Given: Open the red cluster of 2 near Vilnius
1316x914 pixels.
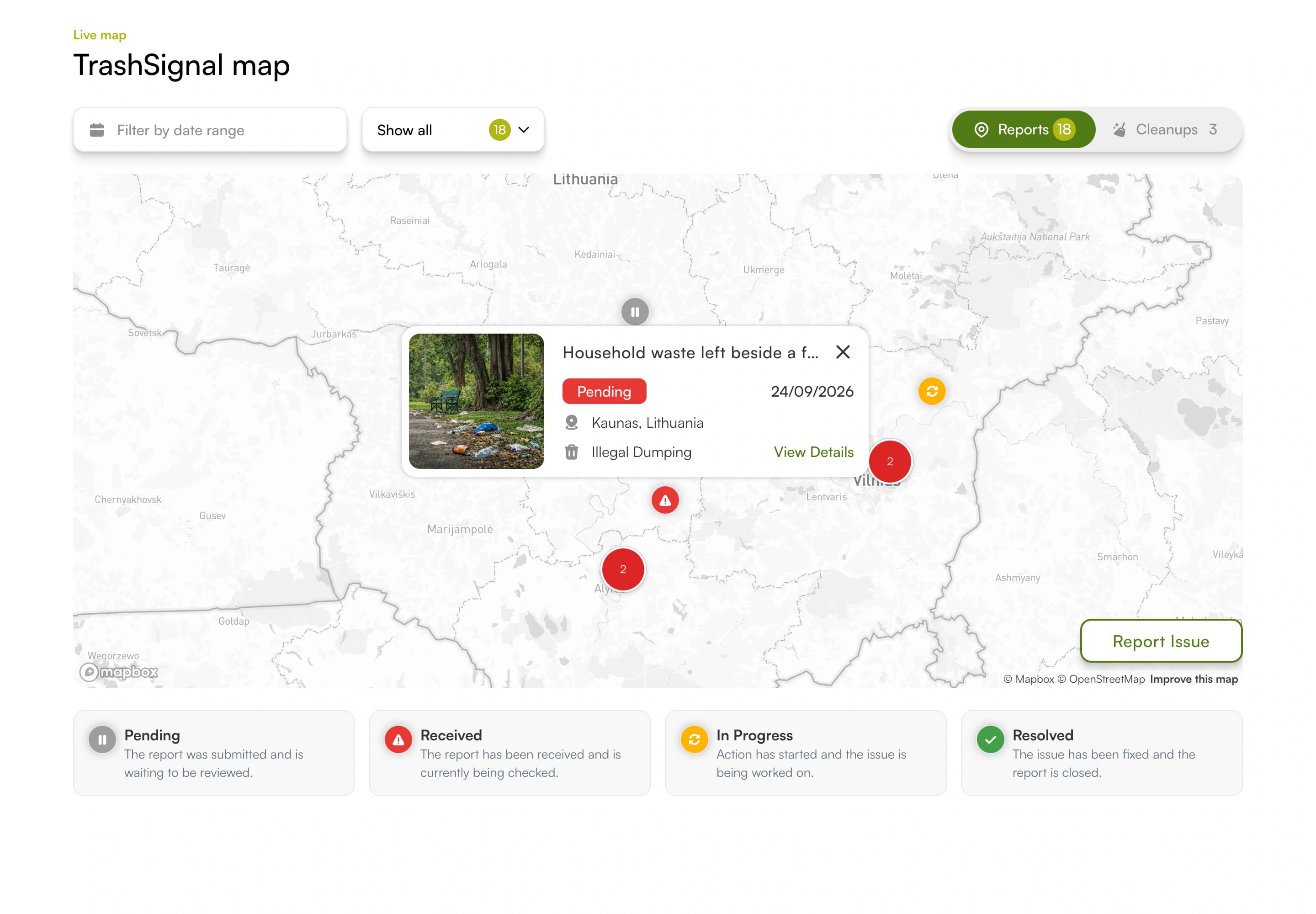Looking at the screenshot, I should pos(889,461).
